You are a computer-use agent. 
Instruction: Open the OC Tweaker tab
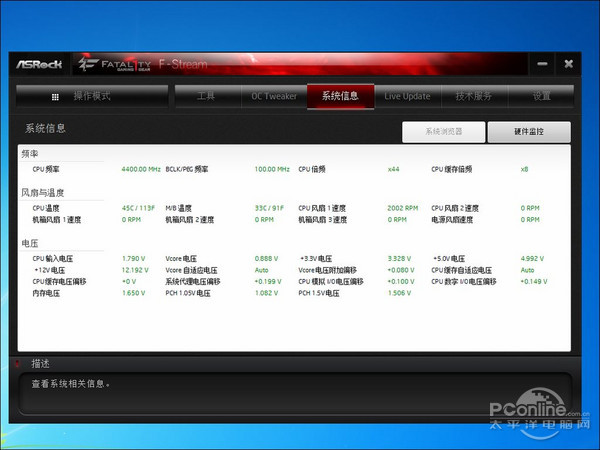coord(274,96)
